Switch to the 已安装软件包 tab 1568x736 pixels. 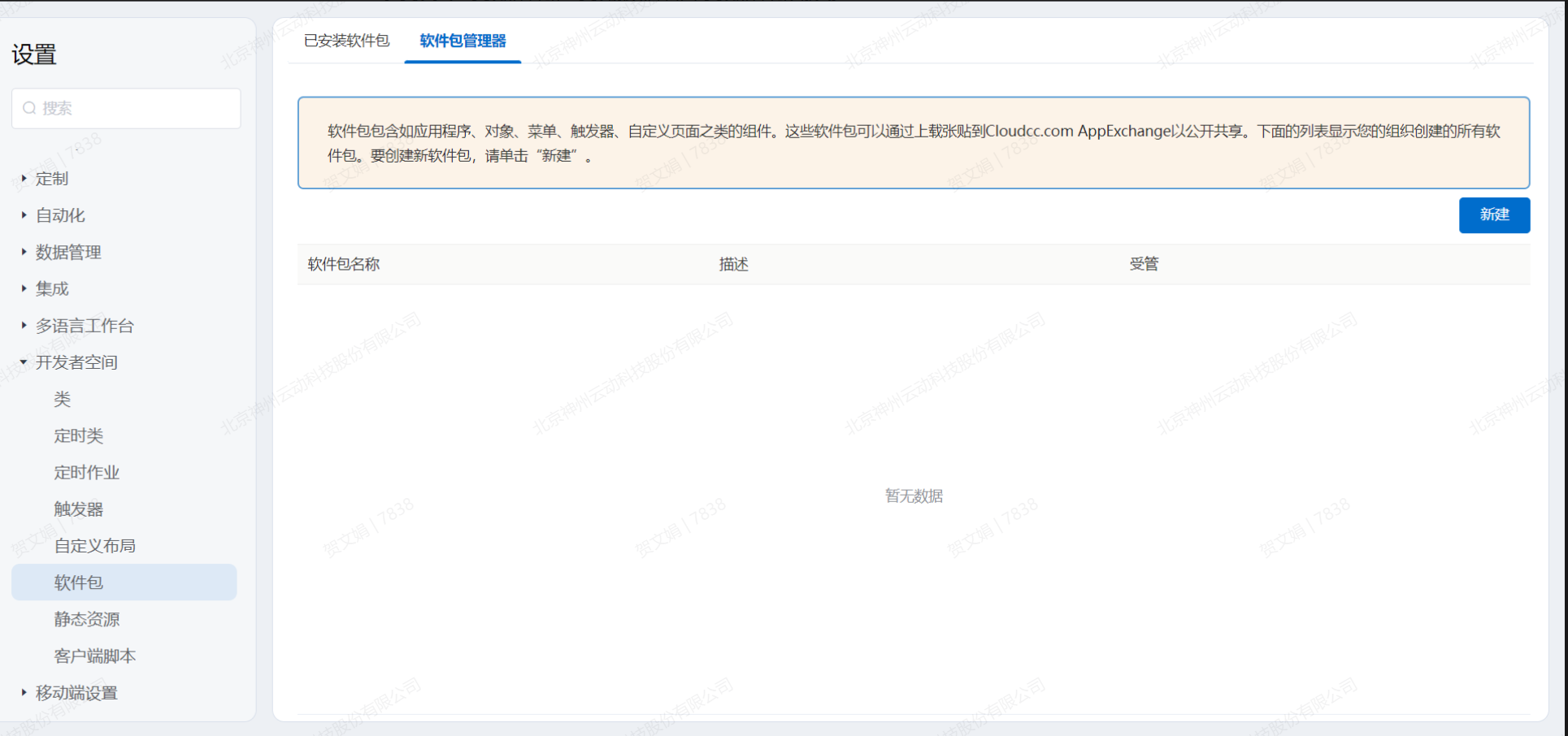(x=346, y=41)
